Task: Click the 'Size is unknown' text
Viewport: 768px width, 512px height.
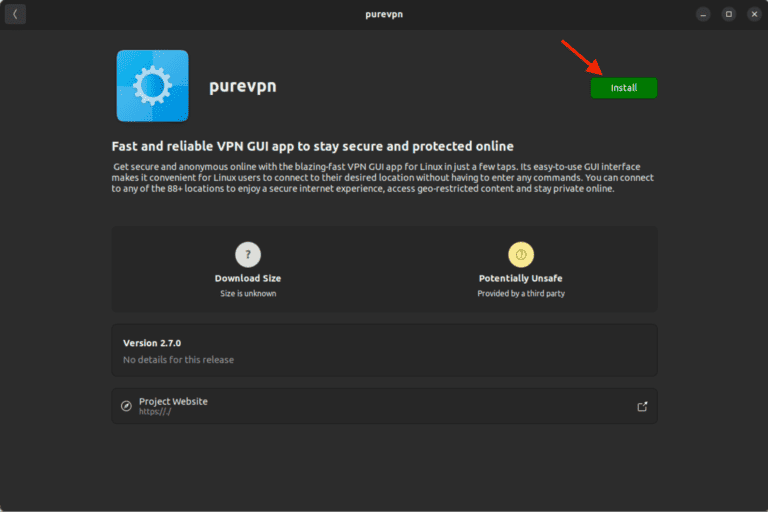Action: tap(248, 294)
